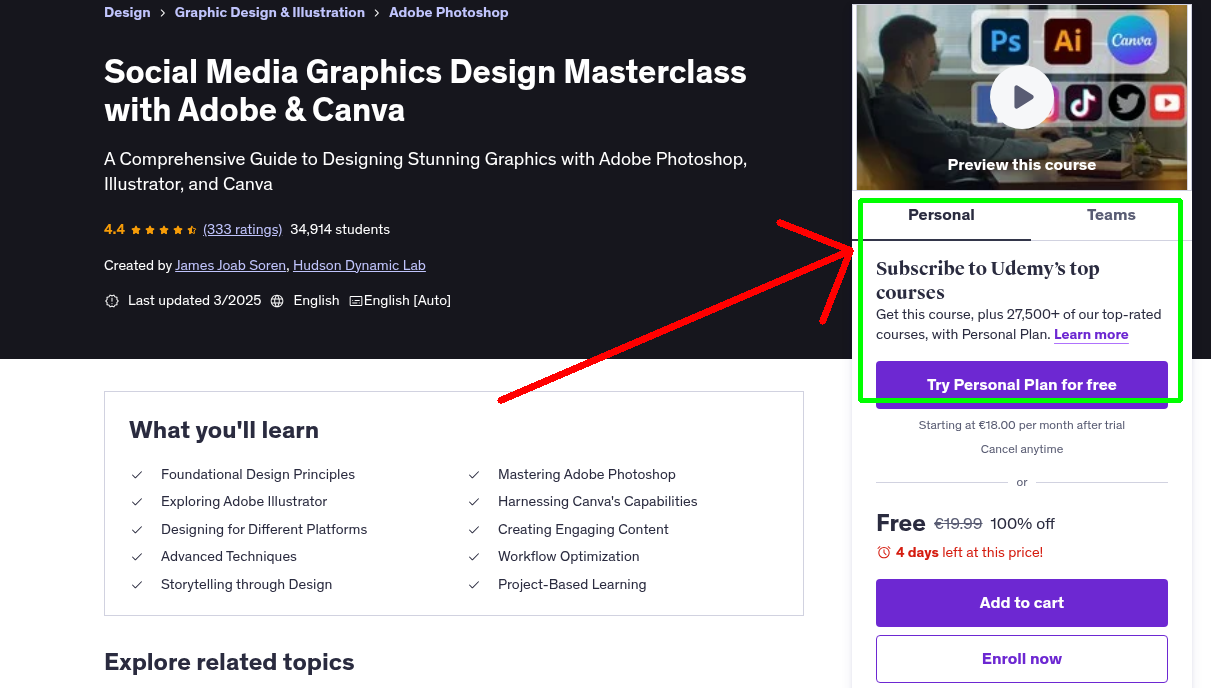
Task: Click checkmark beside Project-Based Learning
Action: (475, 585)
